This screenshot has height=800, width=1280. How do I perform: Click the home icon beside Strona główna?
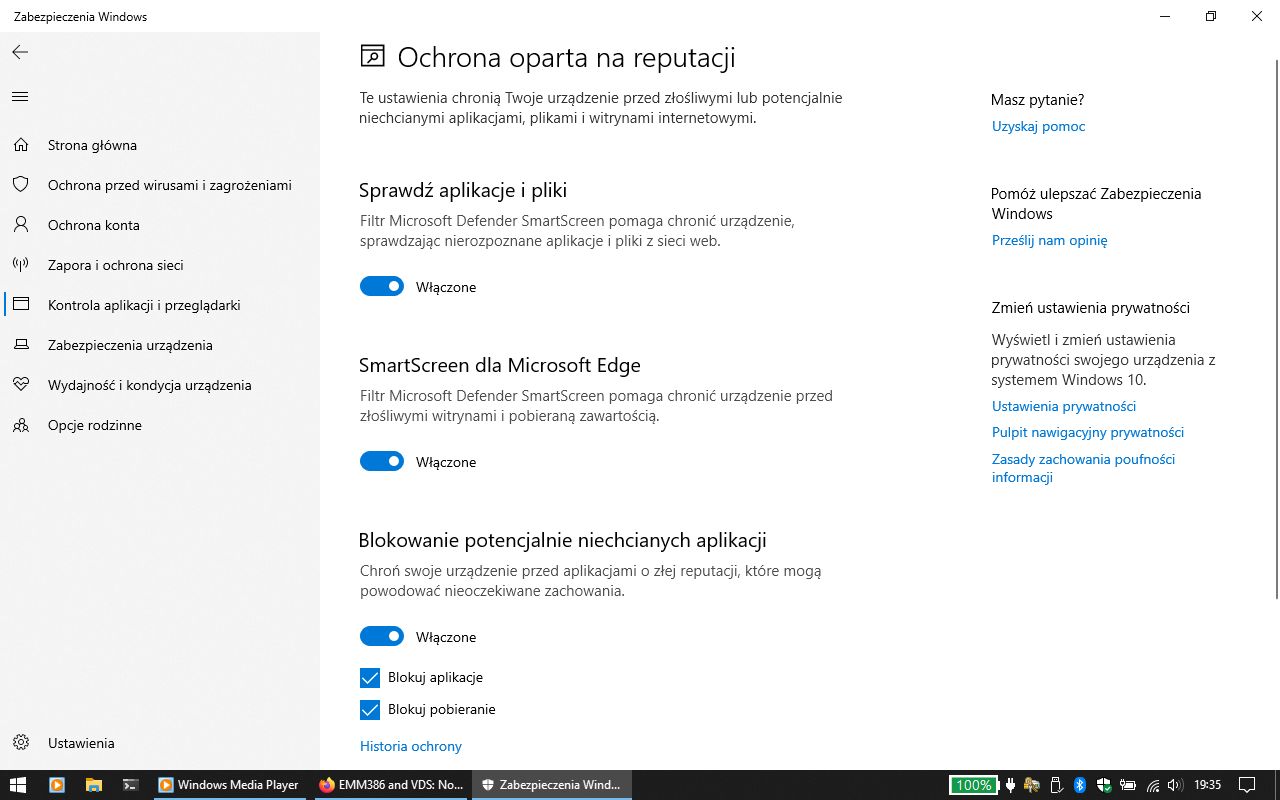coord(20,145)
